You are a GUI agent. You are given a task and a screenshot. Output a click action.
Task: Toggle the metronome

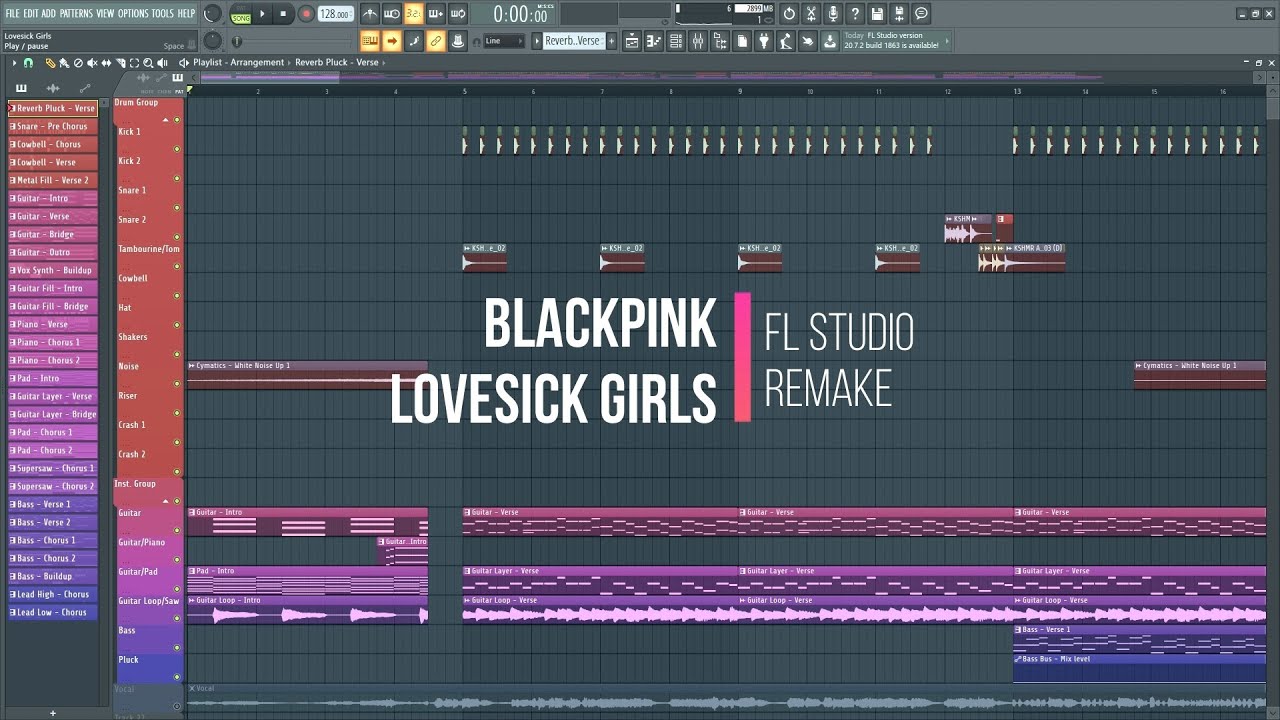pos(370,14)
